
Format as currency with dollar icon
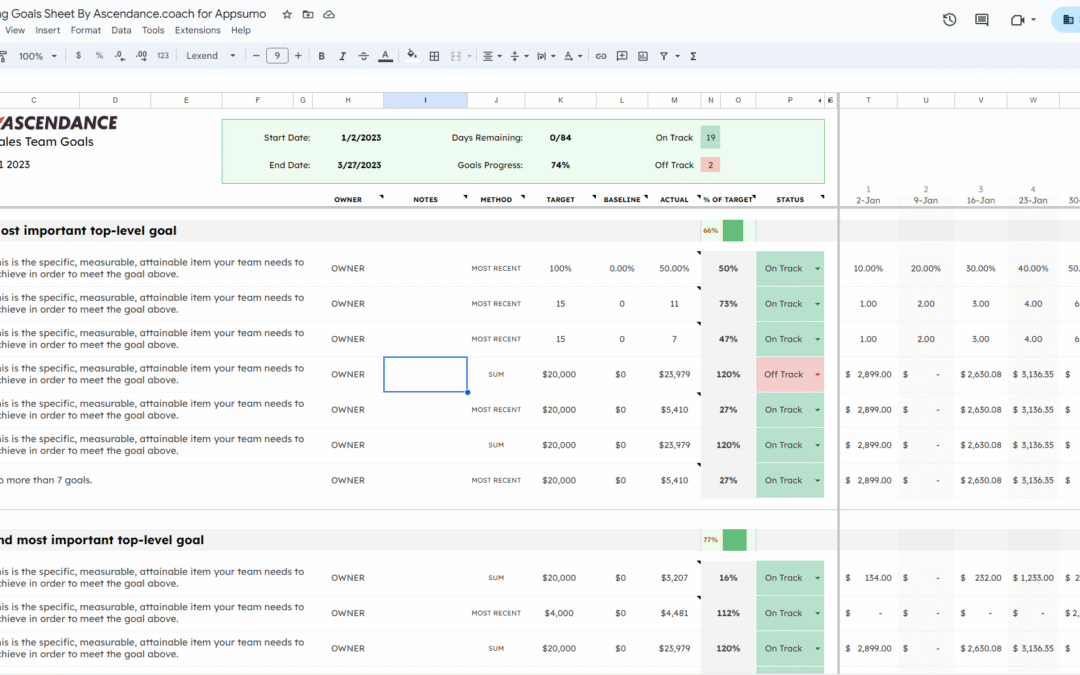(79, 56)
